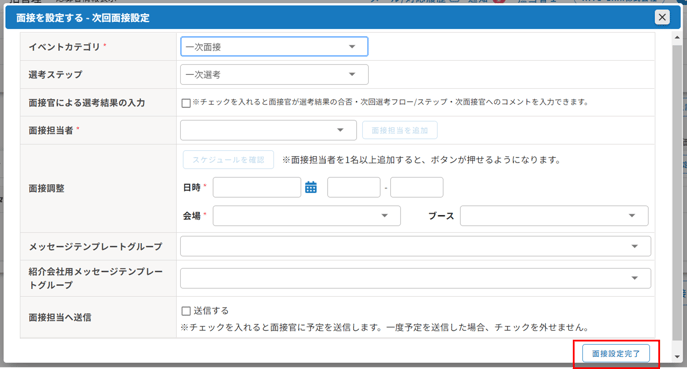Viewport: 687px width, 369px height.
Task: Close the 面接を設定する dialog
Action: (662, 18)
